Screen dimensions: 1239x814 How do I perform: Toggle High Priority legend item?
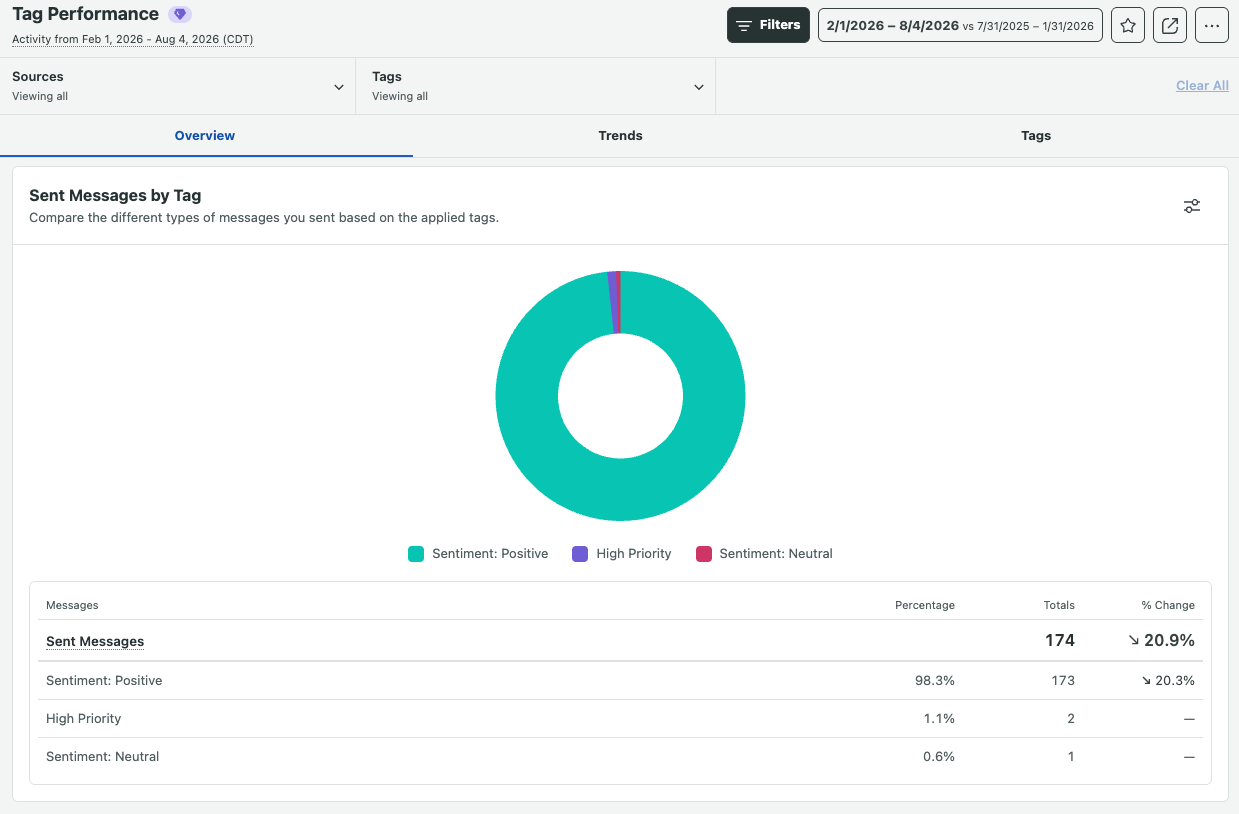click(622, 554)
